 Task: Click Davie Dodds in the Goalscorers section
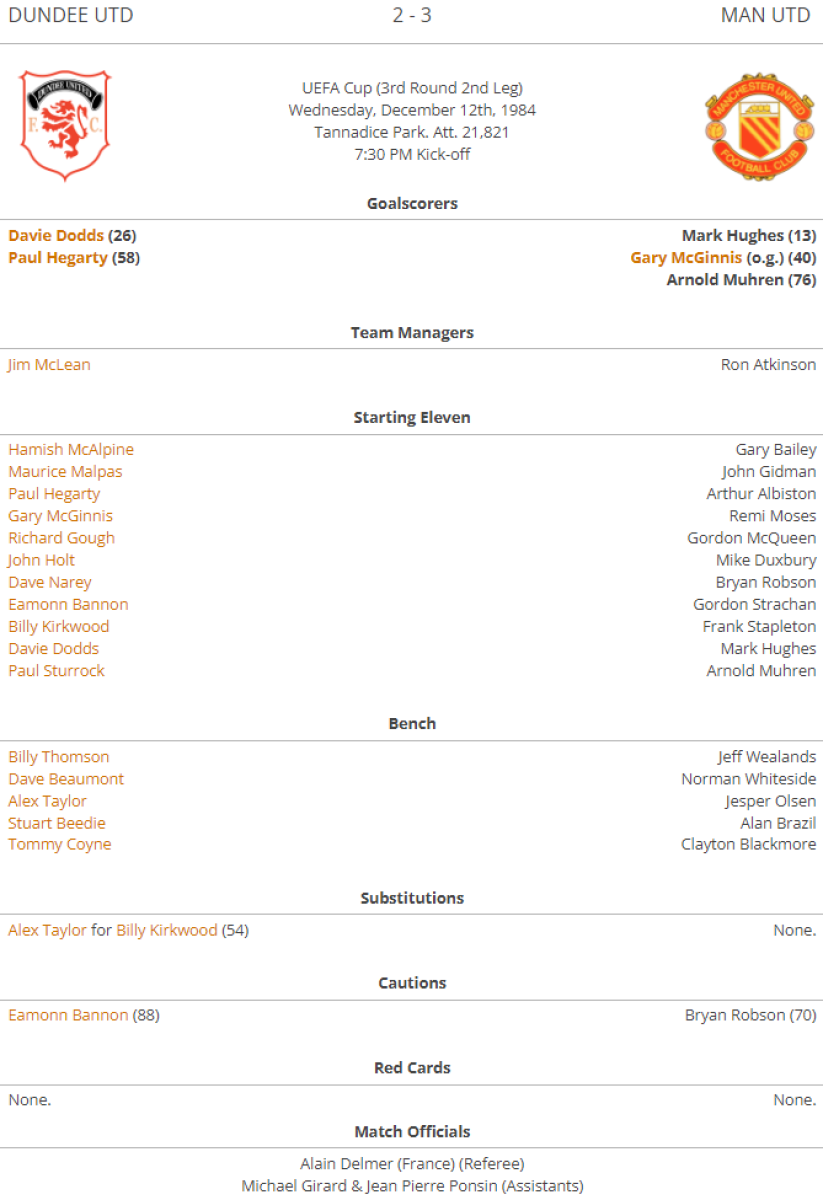pos(56,236)
